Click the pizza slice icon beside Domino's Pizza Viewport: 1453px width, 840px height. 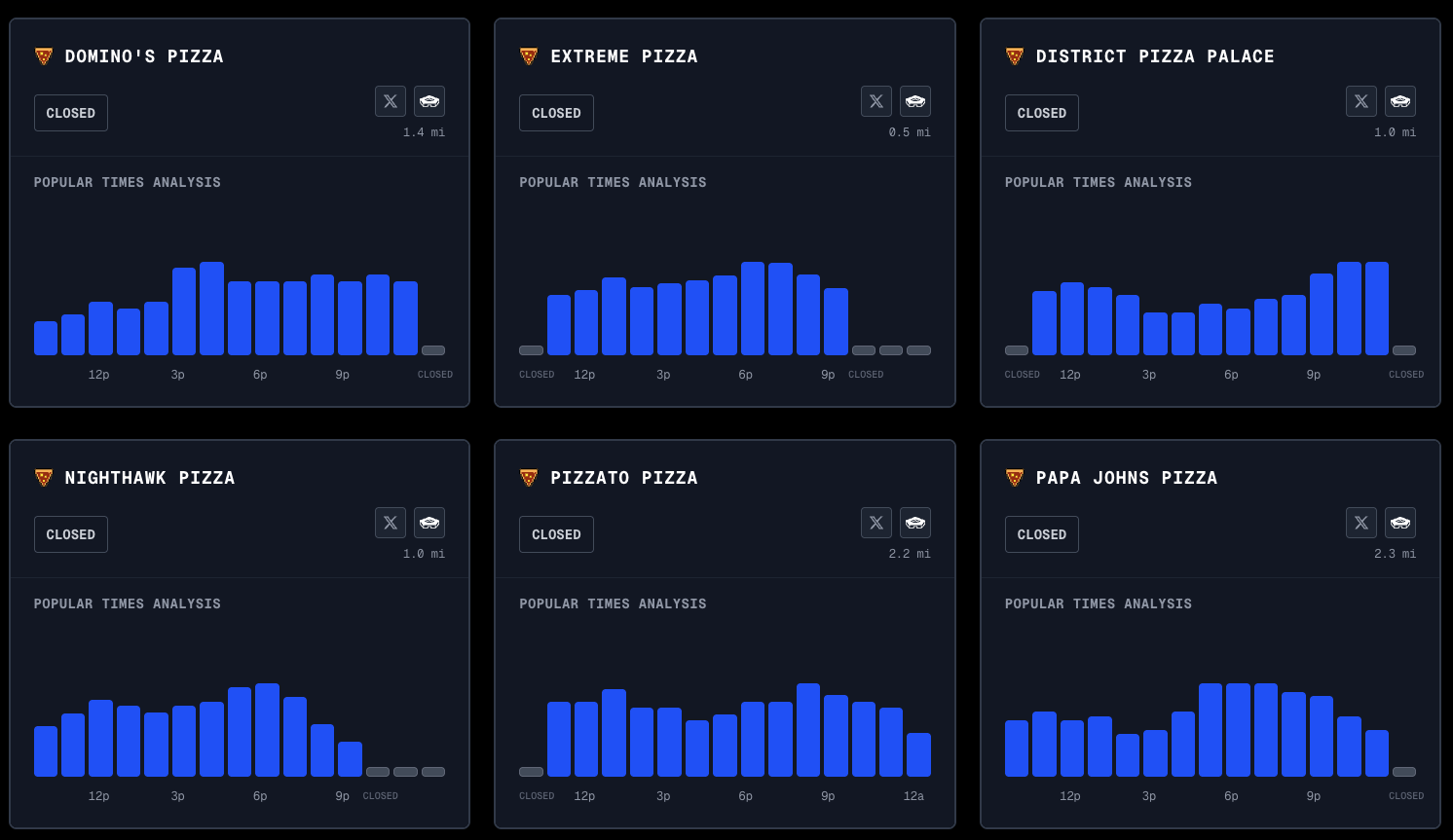click(x=44, y=56)
